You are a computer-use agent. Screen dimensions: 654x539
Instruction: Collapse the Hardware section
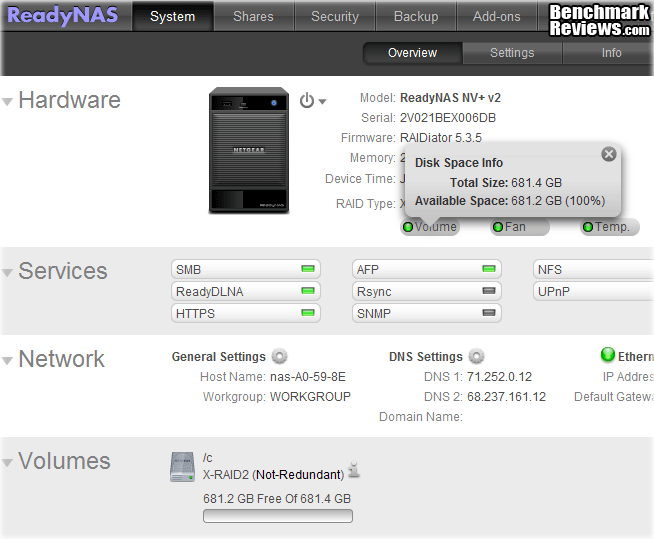7,101
